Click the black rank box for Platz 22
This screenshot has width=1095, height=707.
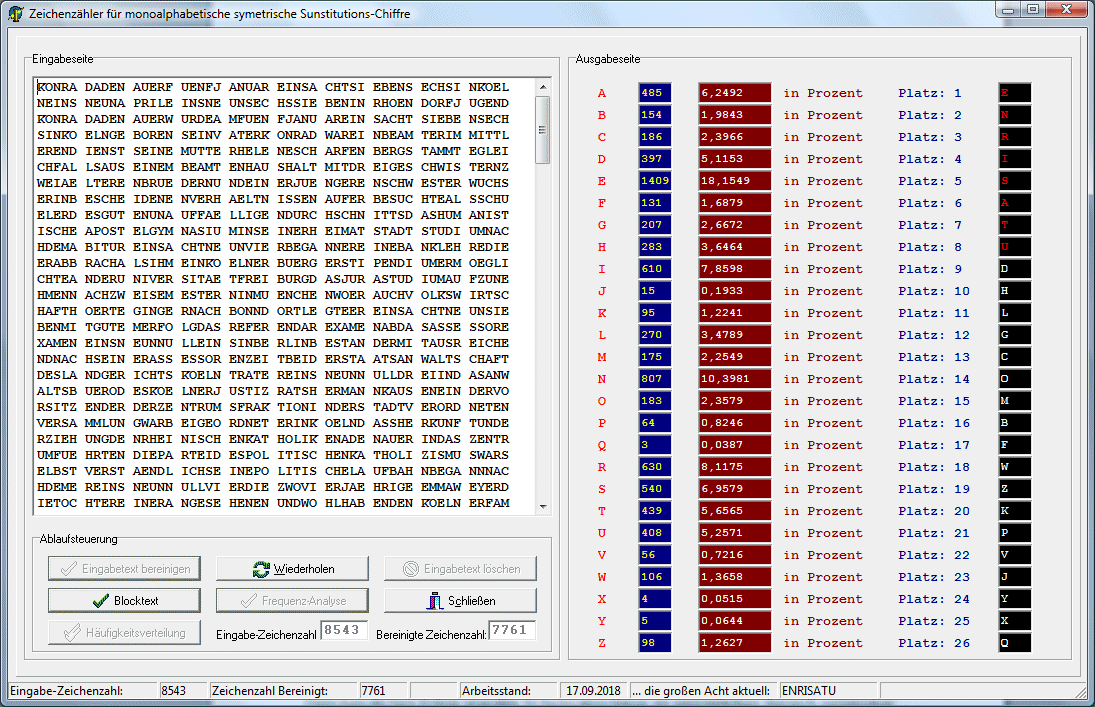[x=1015, y=555]
